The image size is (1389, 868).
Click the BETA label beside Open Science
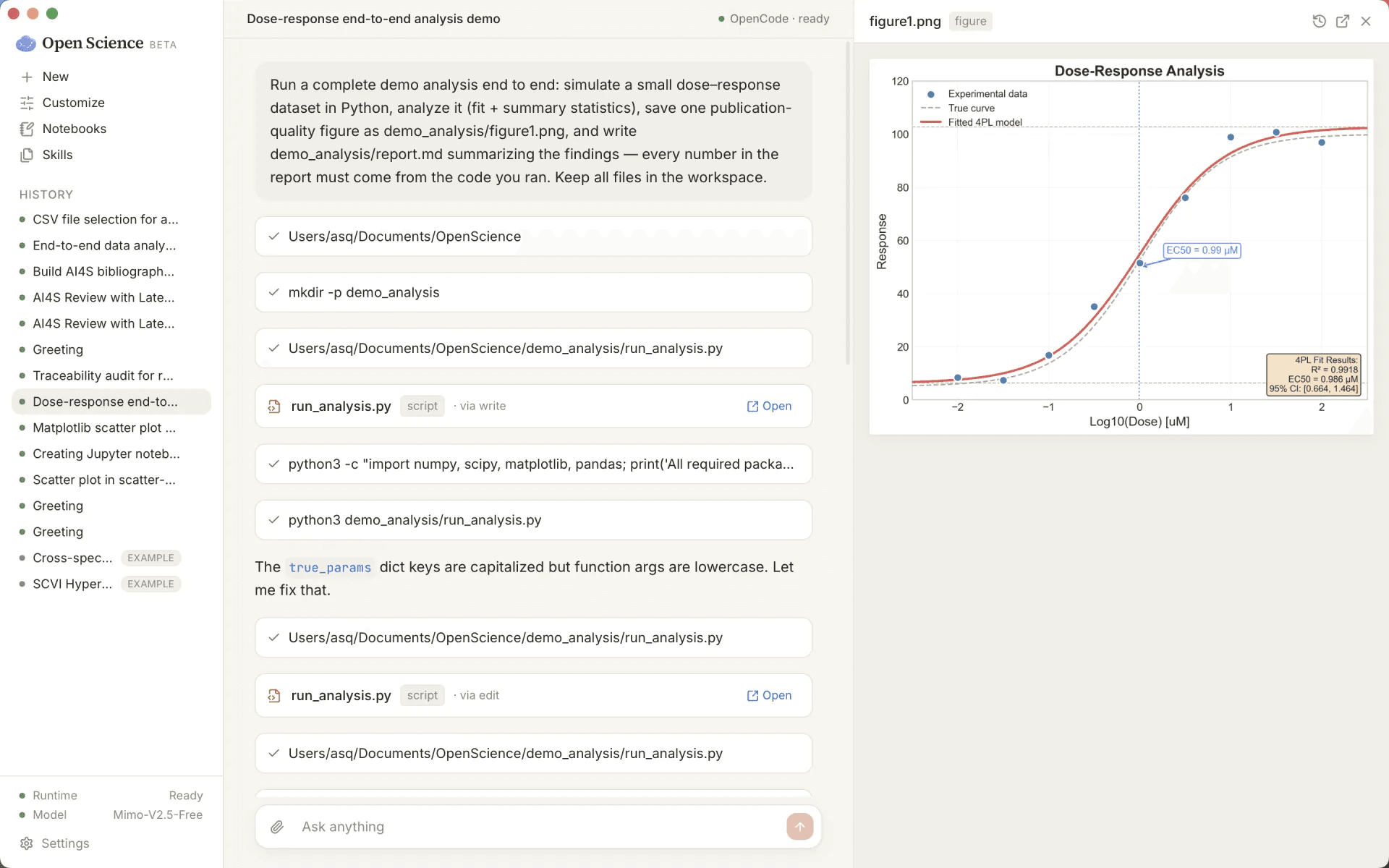point(163,45)
